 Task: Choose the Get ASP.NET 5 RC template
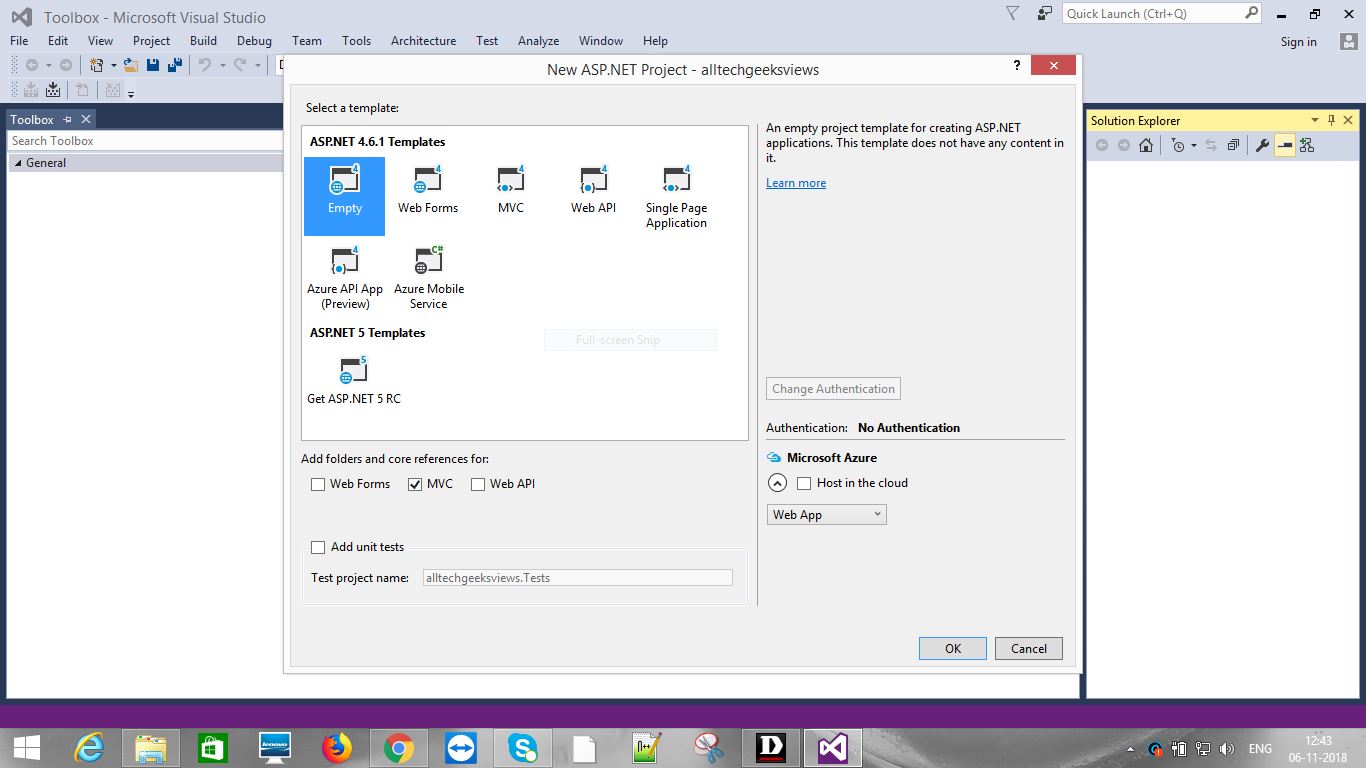tap(353, 378)
